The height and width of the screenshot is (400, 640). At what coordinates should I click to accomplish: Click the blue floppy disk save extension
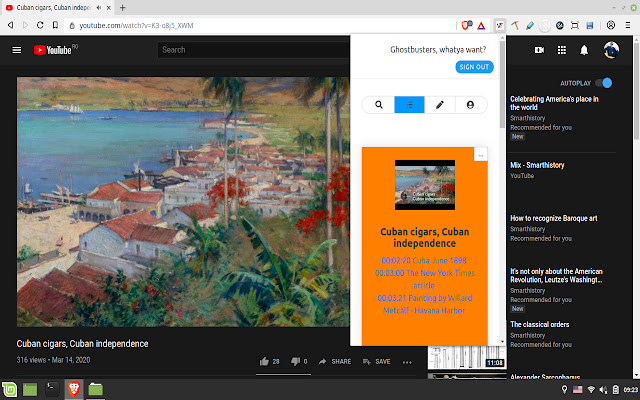(589, 26)
